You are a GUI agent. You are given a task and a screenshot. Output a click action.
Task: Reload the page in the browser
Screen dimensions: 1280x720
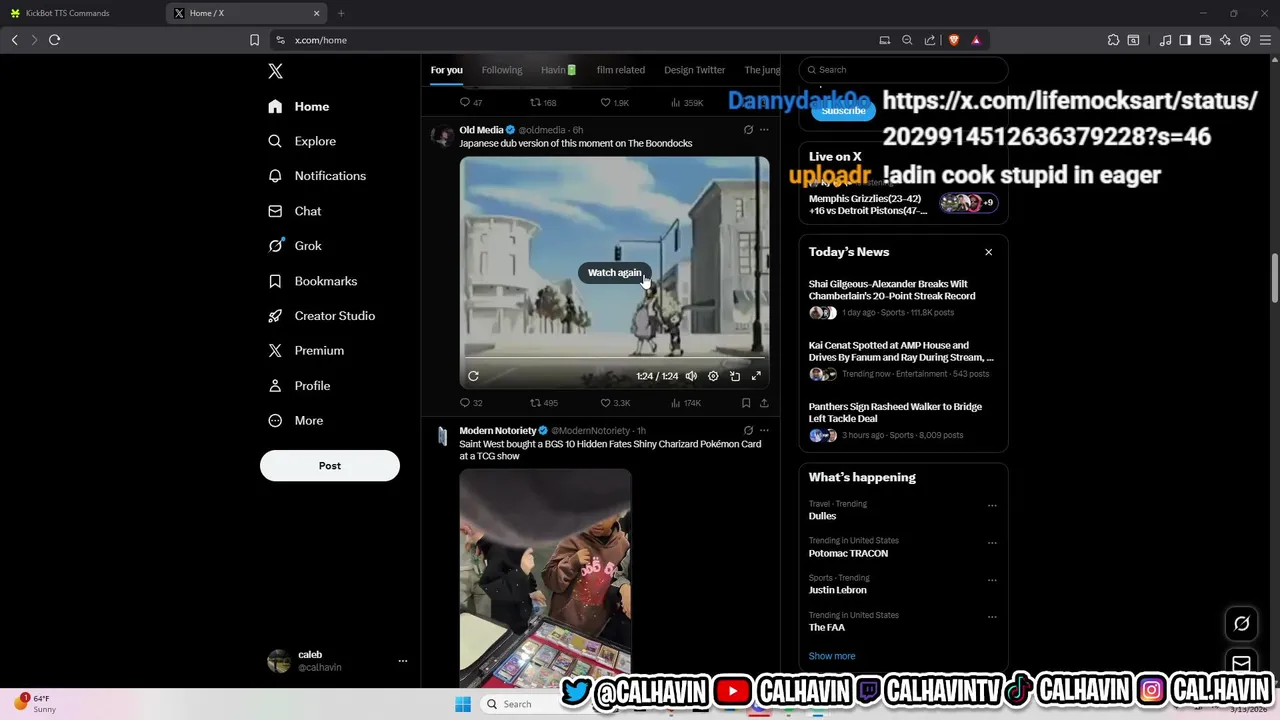click(54, 40)
